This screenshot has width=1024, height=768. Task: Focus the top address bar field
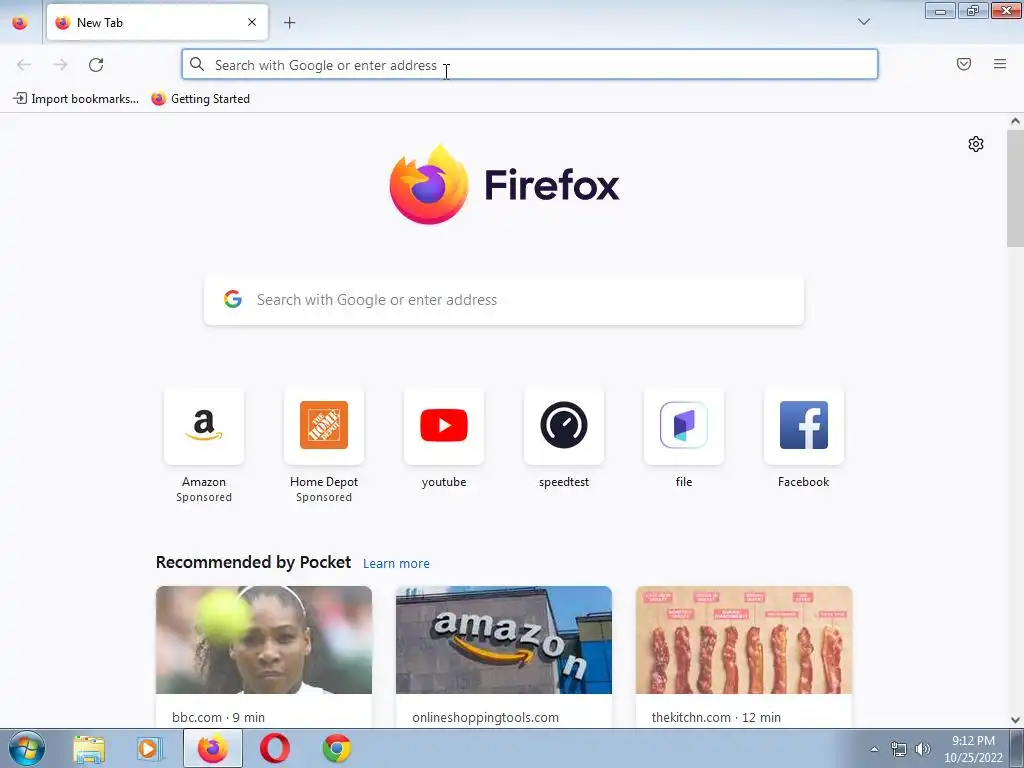tap(530, 64)
